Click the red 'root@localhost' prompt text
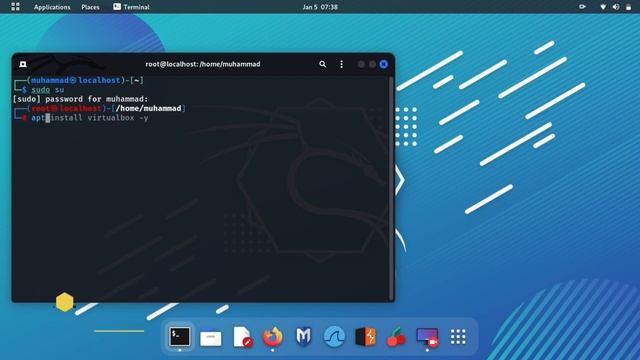The width and height of the screenshot is (640, 360). coord(66,109)
